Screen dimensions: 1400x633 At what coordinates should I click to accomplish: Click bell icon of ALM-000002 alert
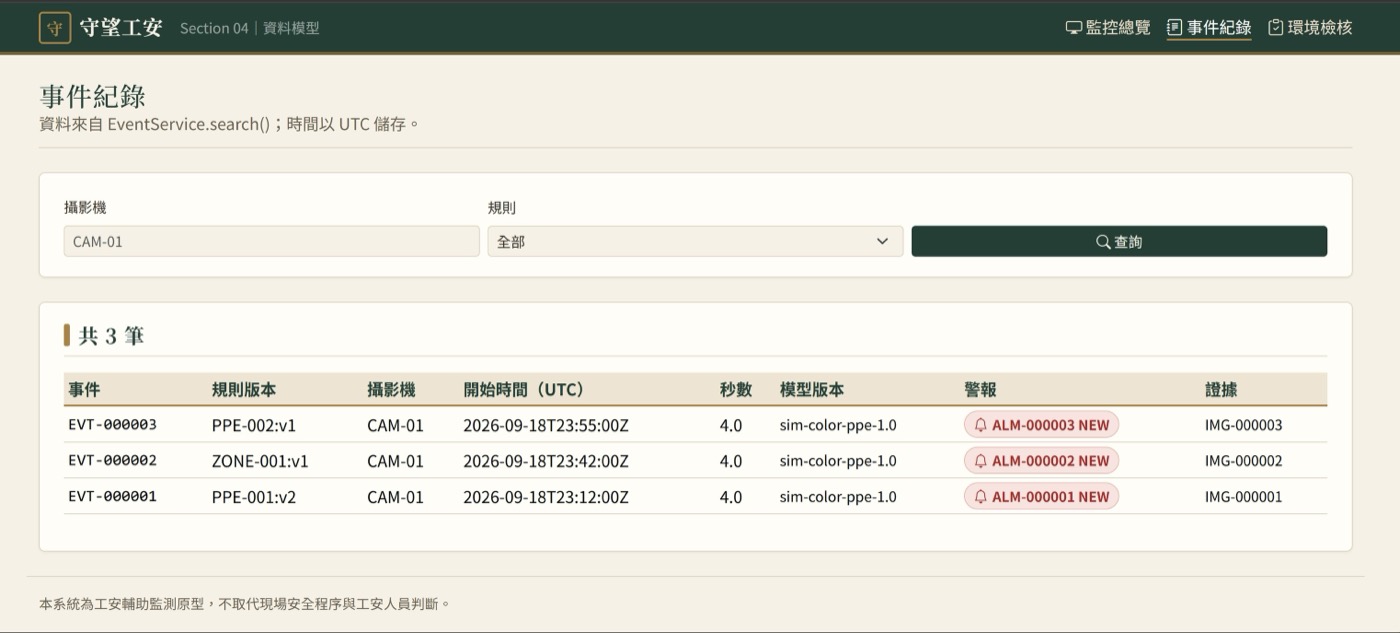pyautogui.click(x=980, y=461)
